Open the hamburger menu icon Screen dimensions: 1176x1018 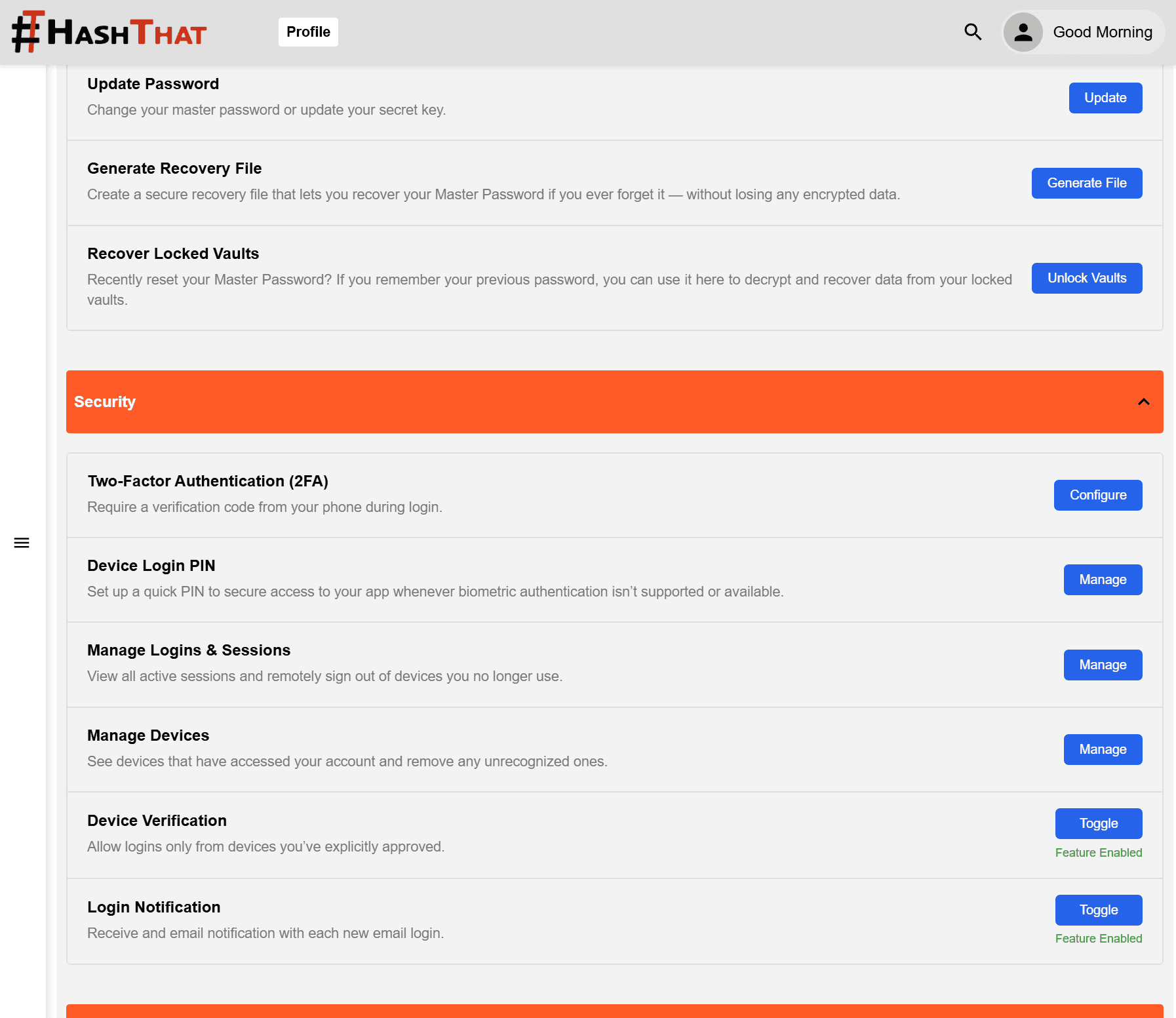click(22, 543)
